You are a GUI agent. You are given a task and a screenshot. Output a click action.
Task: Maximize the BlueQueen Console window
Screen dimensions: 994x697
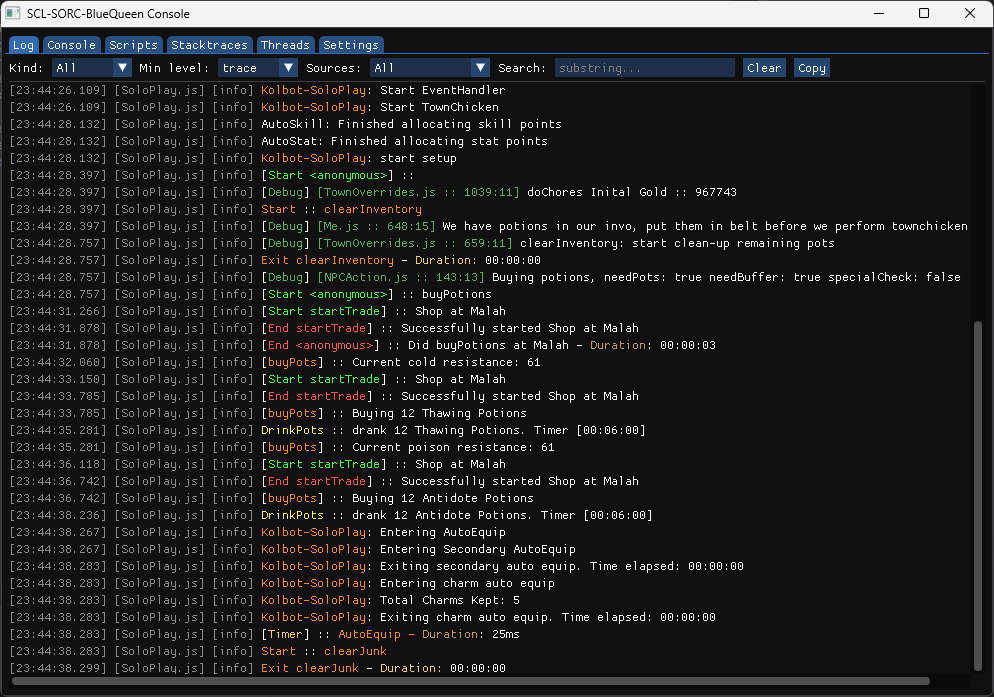click(x=924, y=13)
